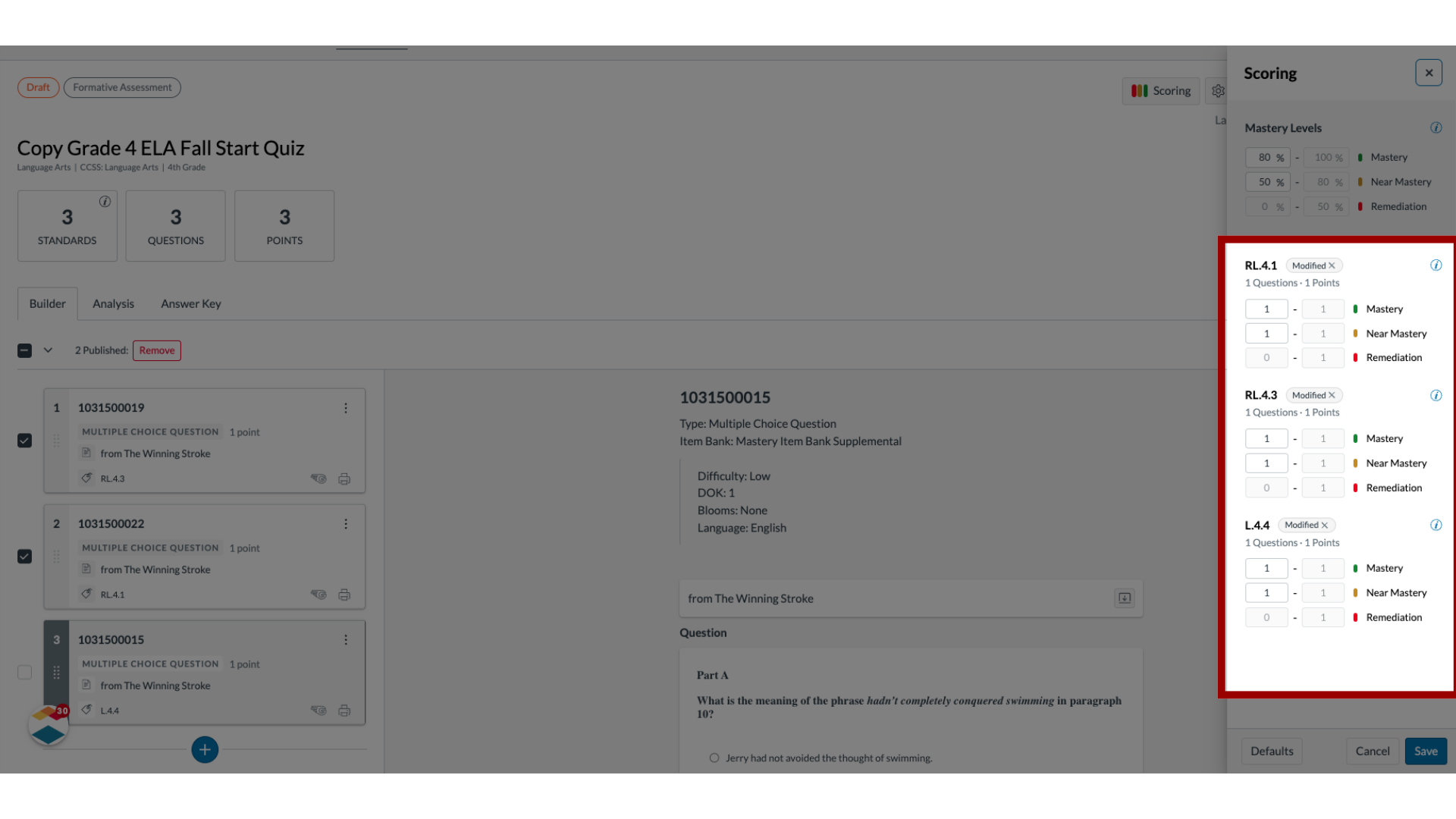Click the print icon for question 1031500019
Screen dimensions: 1456x819
344,478
